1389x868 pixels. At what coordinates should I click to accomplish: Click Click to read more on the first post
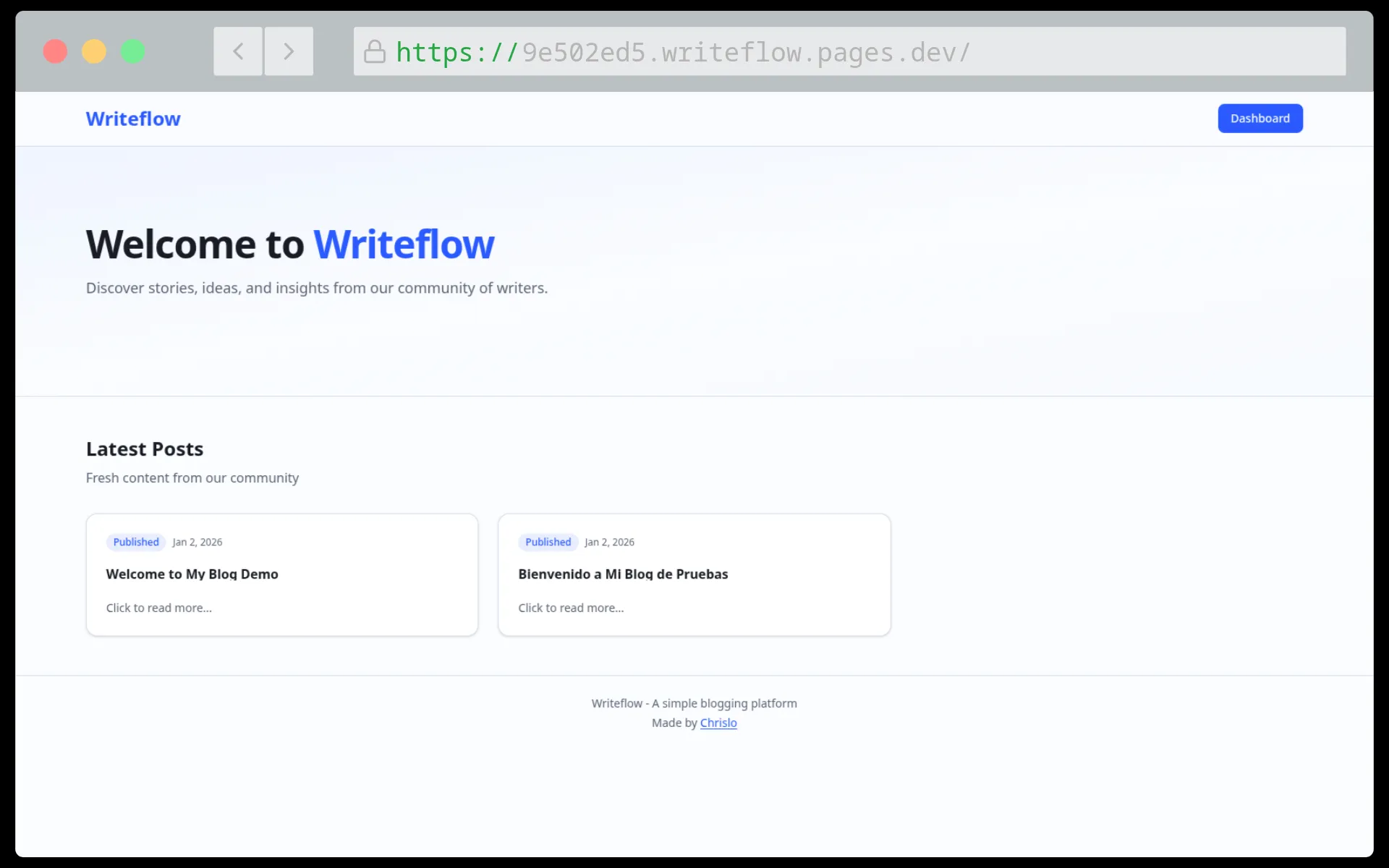pyautogui.click(x=159, y=608)
